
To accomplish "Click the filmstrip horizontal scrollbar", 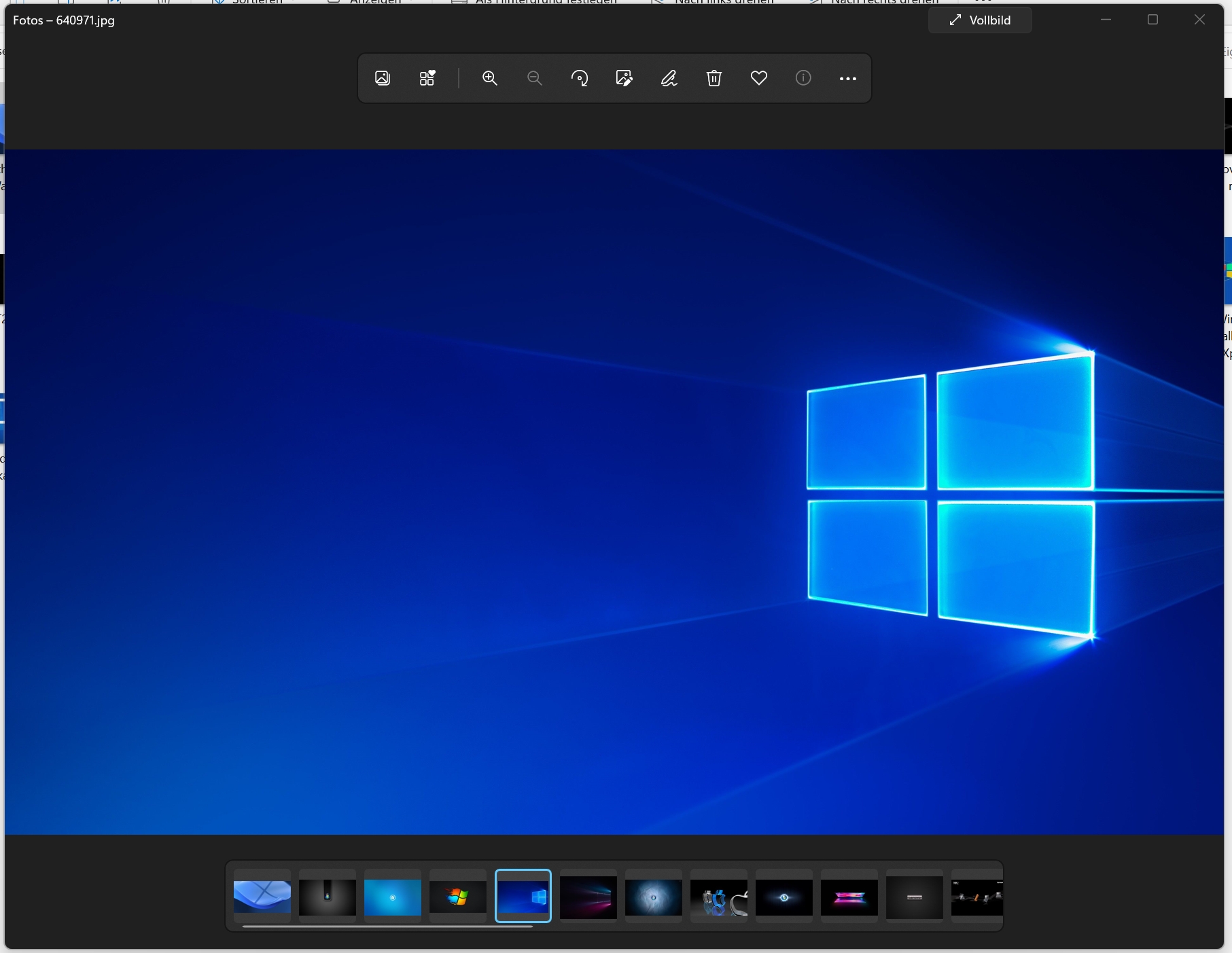I will 387,926.
